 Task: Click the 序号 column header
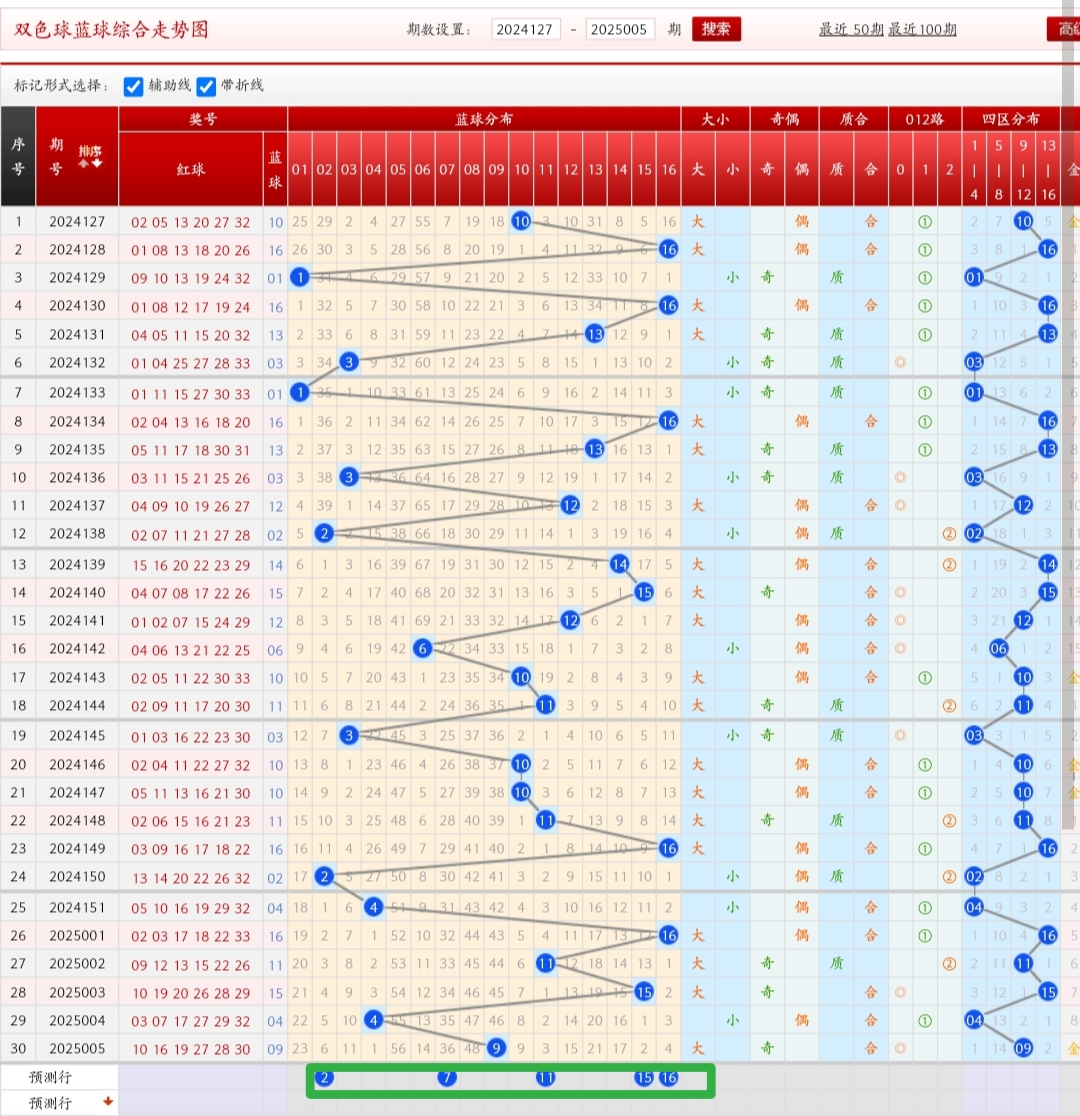tap(18, 157)
